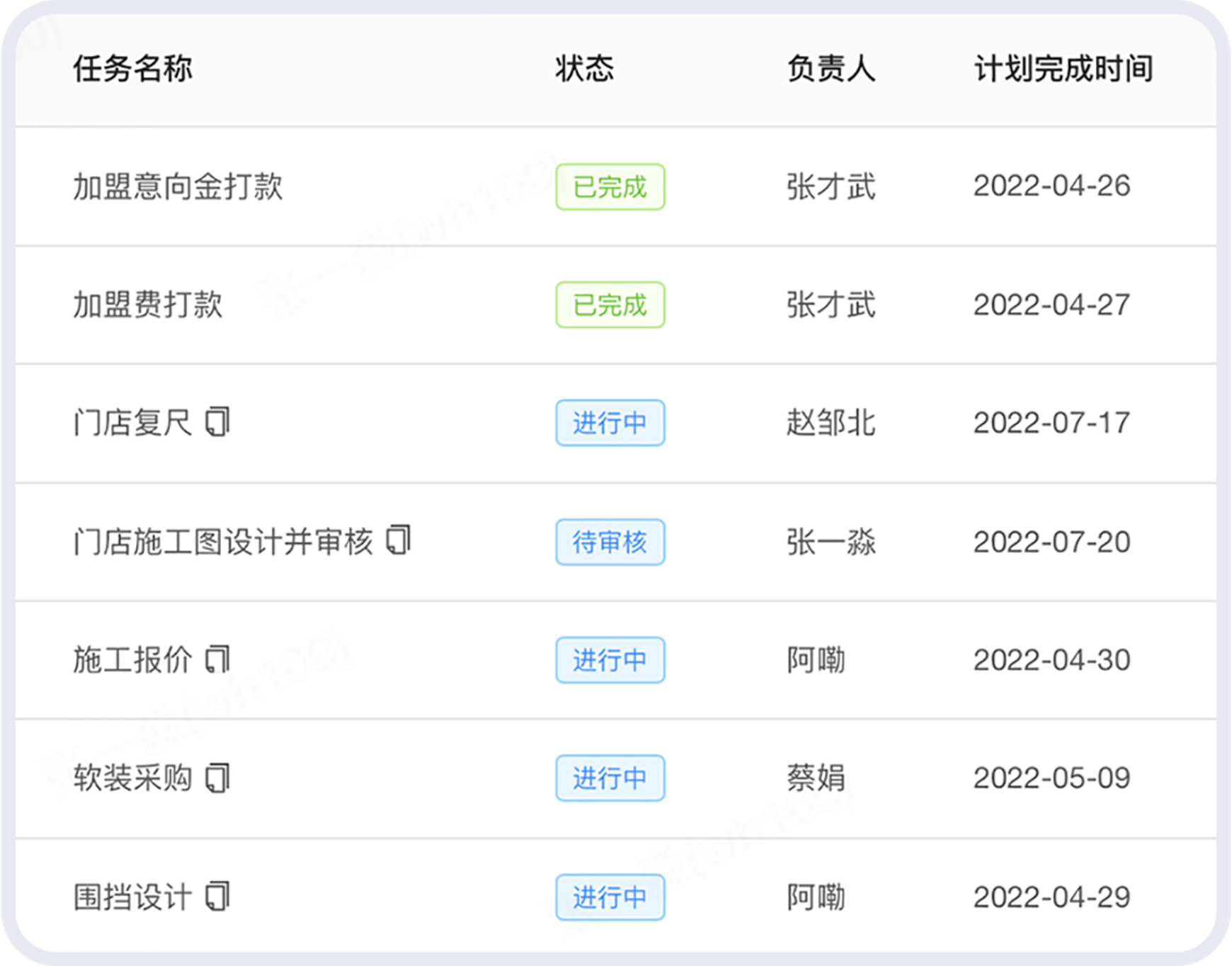This screenshot has height=966, width=1232.
Task: Click the copy icon beside 软装采购
Action: click(217, 778)
